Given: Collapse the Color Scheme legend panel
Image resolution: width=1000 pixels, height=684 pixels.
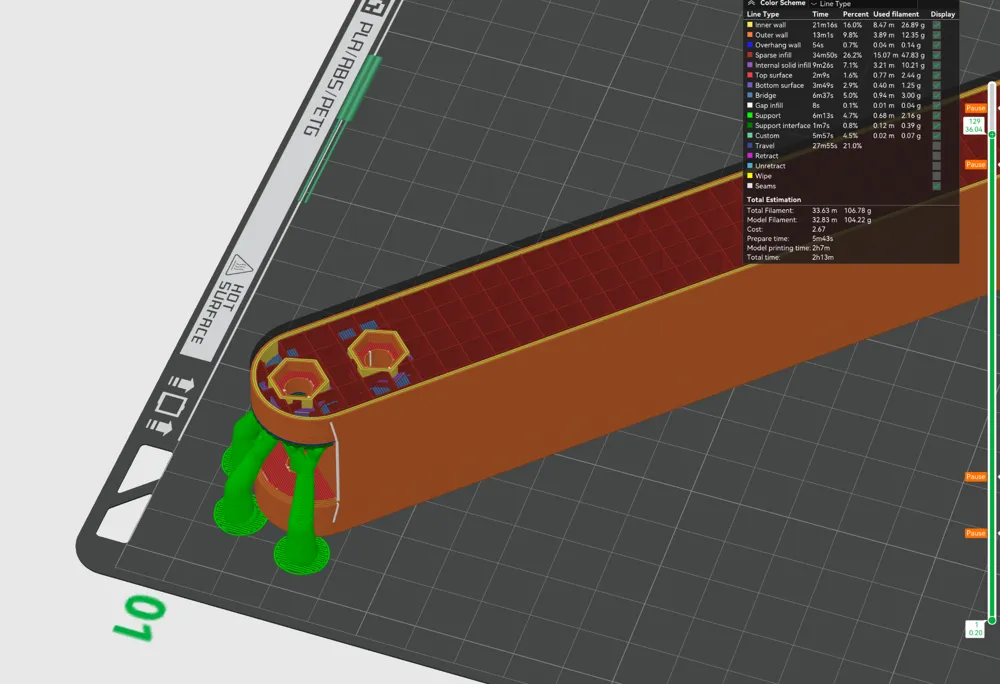Looking at the screenshot, I should point(751,3).
